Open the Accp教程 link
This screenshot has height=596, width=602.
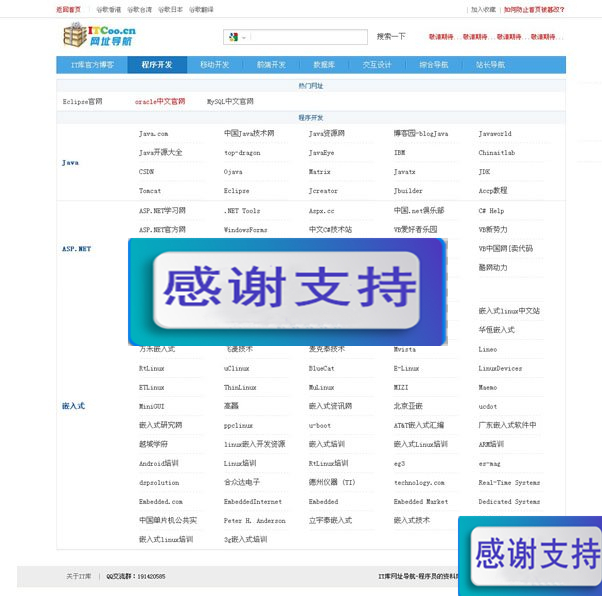pos(493,190)
